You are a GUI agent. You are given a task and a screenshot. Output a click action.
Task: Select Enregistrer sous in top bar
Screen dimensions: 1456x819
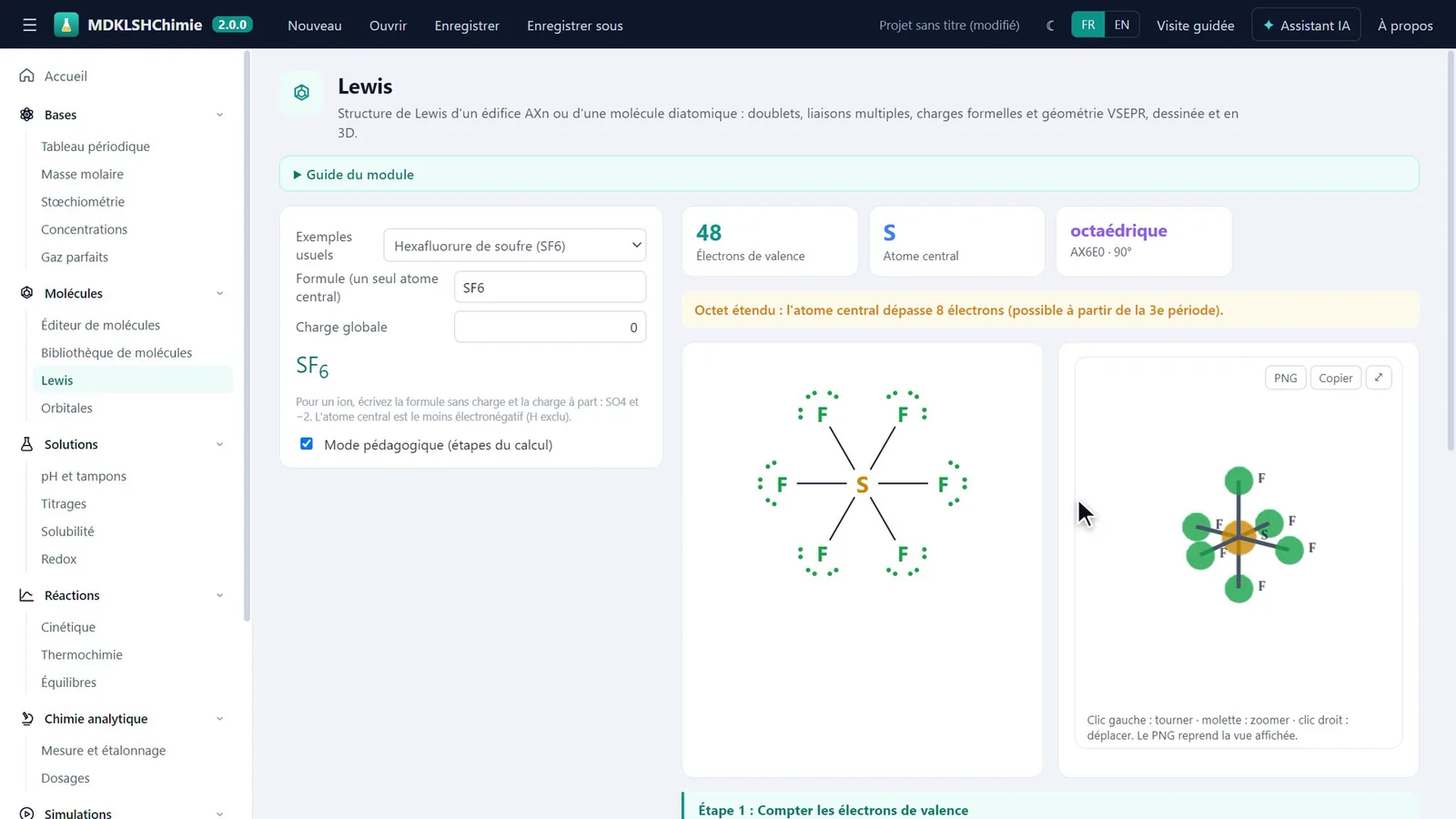point(575,25)
